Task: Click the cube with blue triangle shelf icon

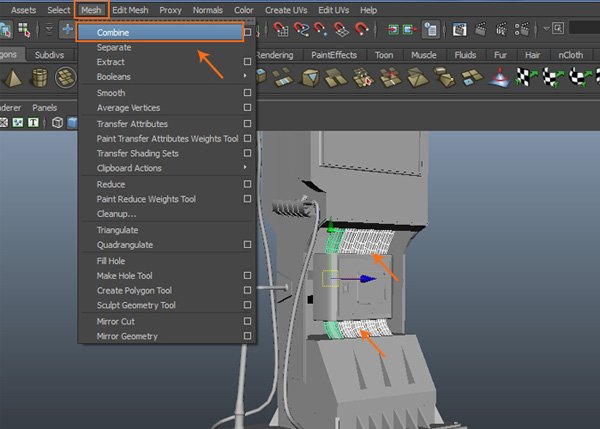Action: (x=310, y=78)
